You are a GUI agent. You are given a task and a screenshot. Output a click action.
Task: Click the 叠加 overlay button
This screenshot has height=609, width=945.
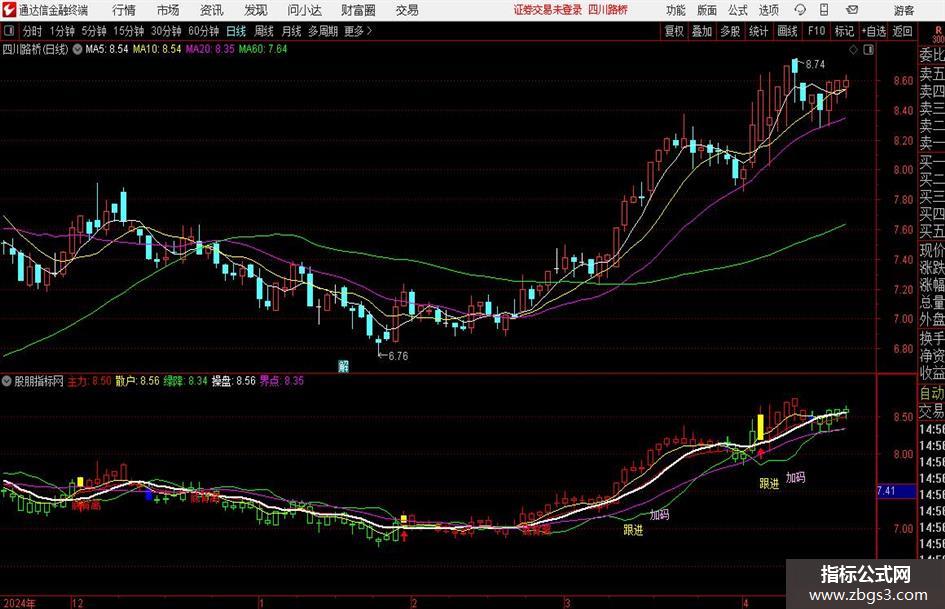[x=702, y=31]
